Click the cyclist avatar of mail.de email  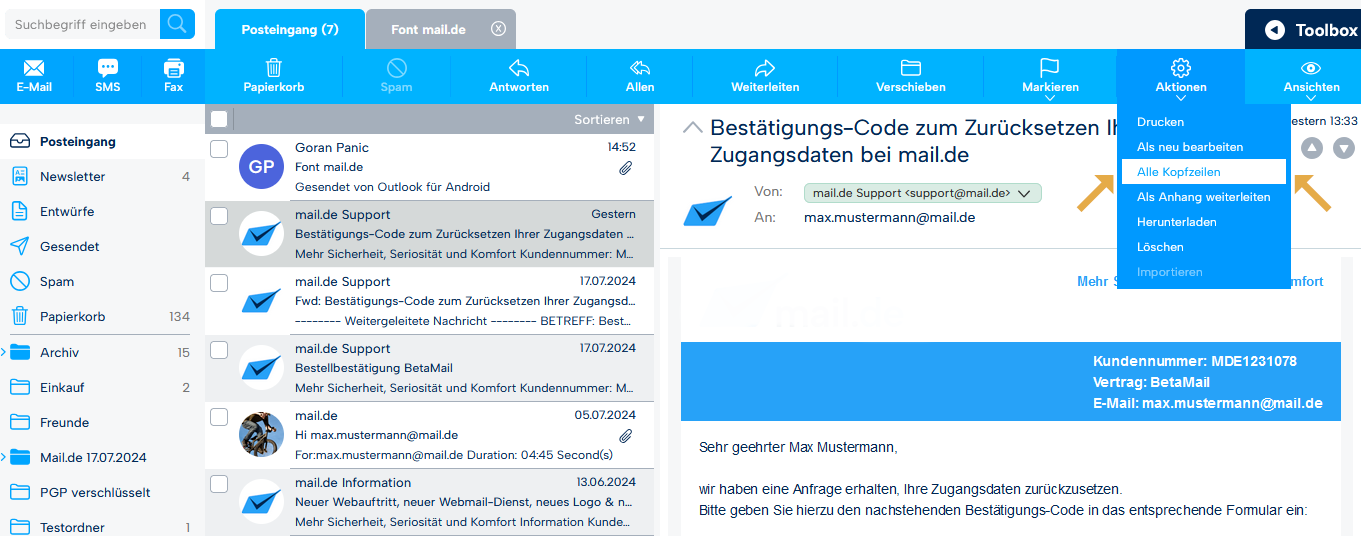pyautogui.click(x=261, y=434)
